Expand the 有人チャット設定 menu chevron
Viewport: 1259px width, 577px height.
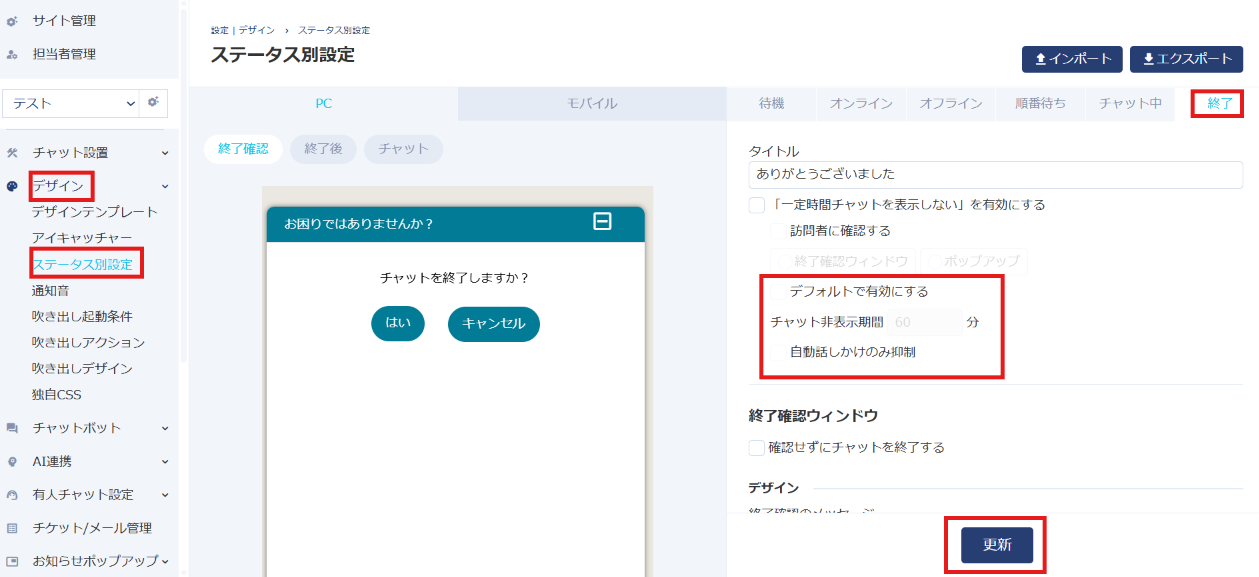(x=165, y=495)
